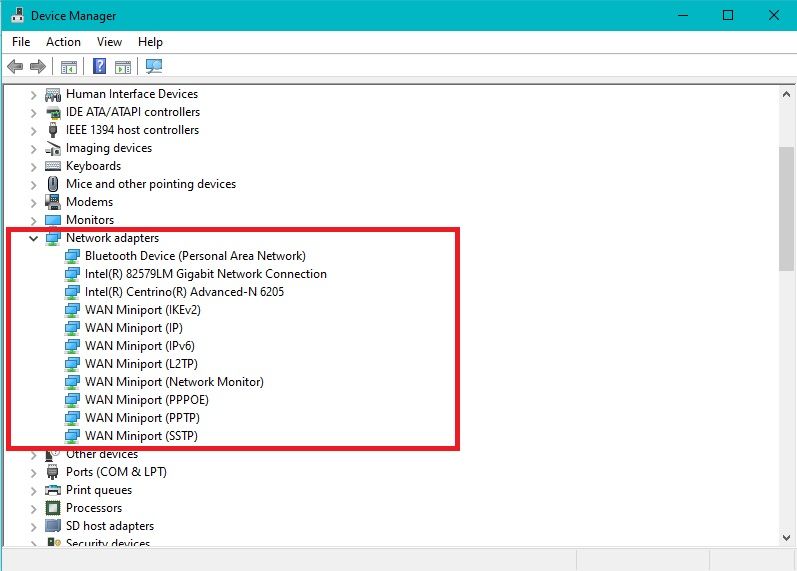Select WAN Miniport (IP) entry
797x571 pixels.
point(134,328)
